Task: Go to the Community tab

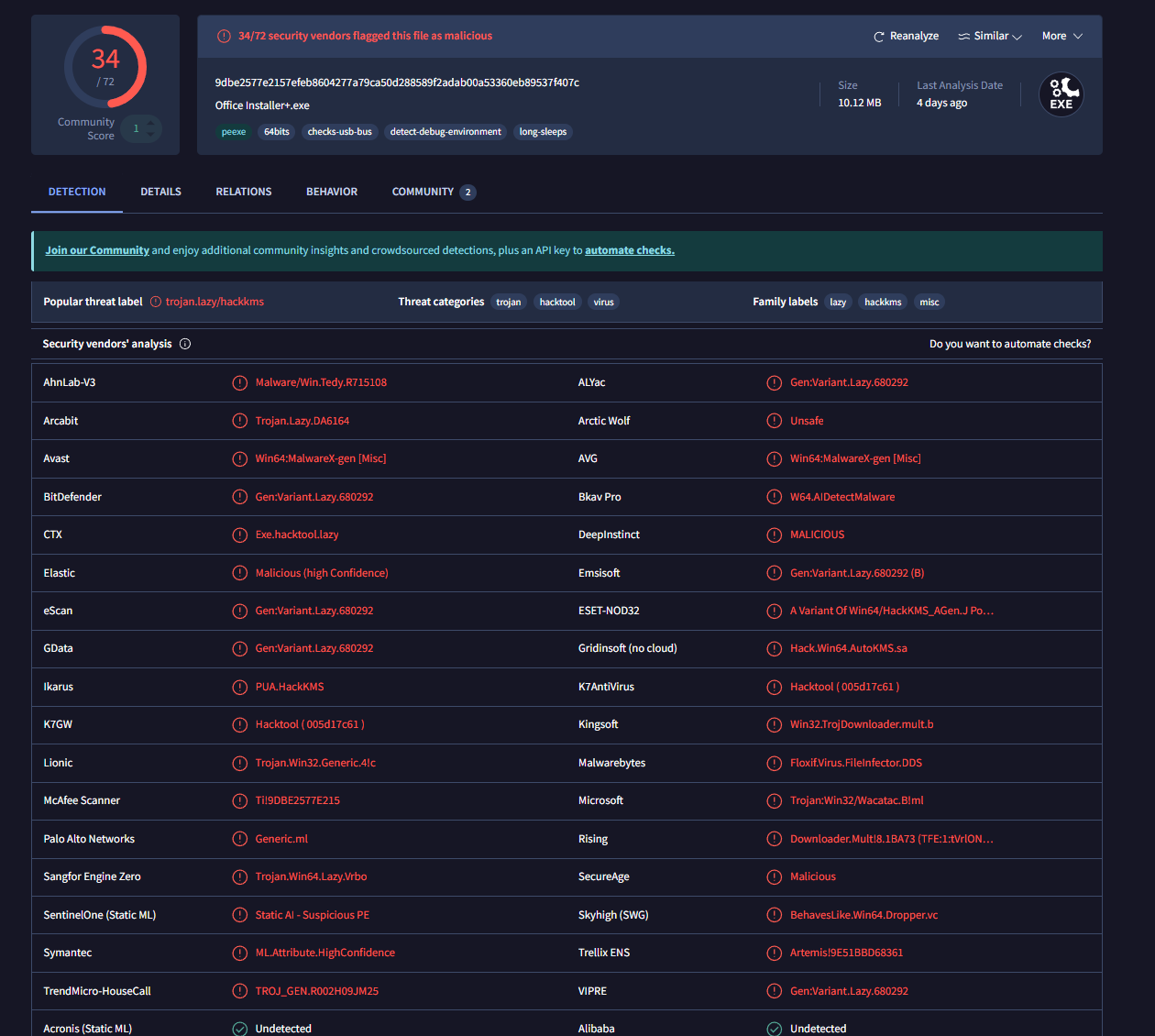Action: tap(423, 192)
